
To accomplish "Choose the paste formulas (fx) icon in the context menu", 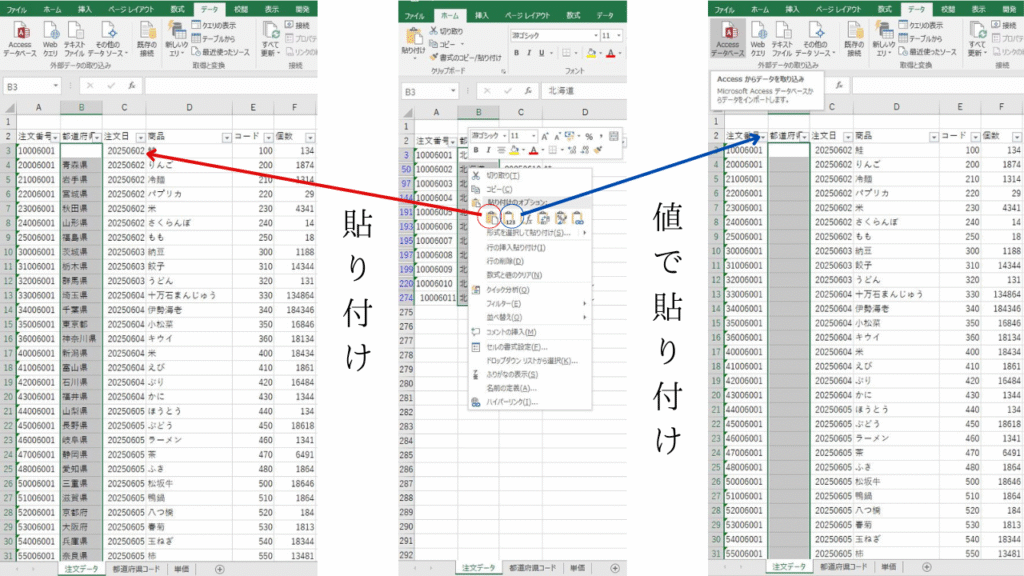I will tap(526, 218).
